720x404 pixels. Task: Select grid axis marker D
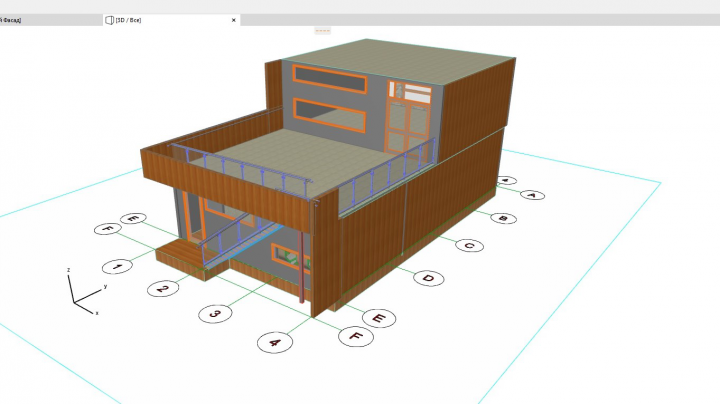point(428,278)
